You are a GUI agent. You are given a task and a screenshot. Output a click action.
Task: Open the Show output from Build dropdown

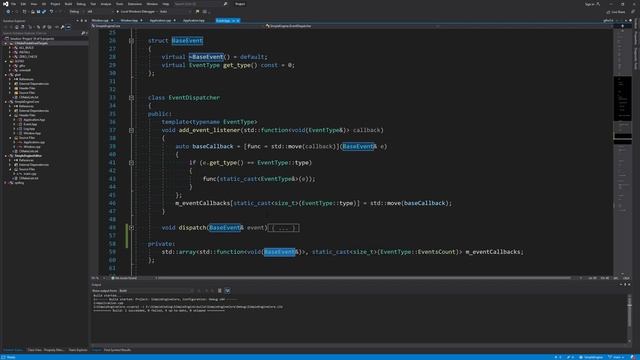[155, 291]
